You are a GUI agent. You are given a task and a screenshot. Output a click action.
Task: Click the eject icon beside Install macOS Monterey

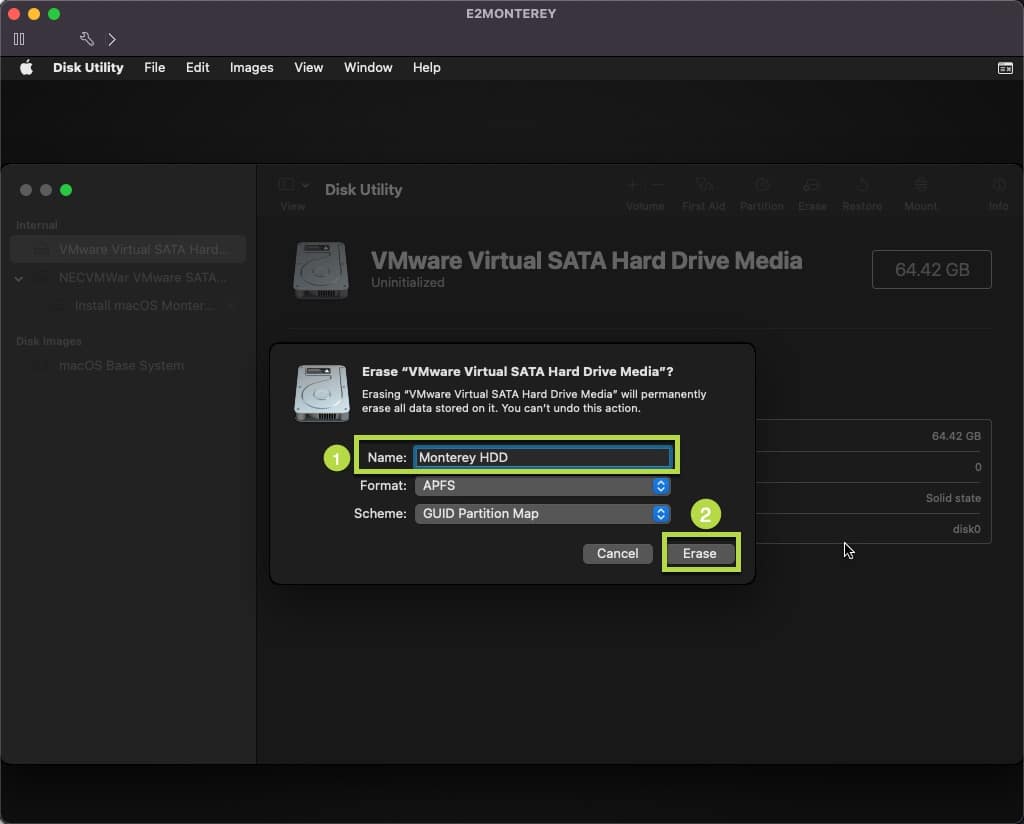point(231,306)
